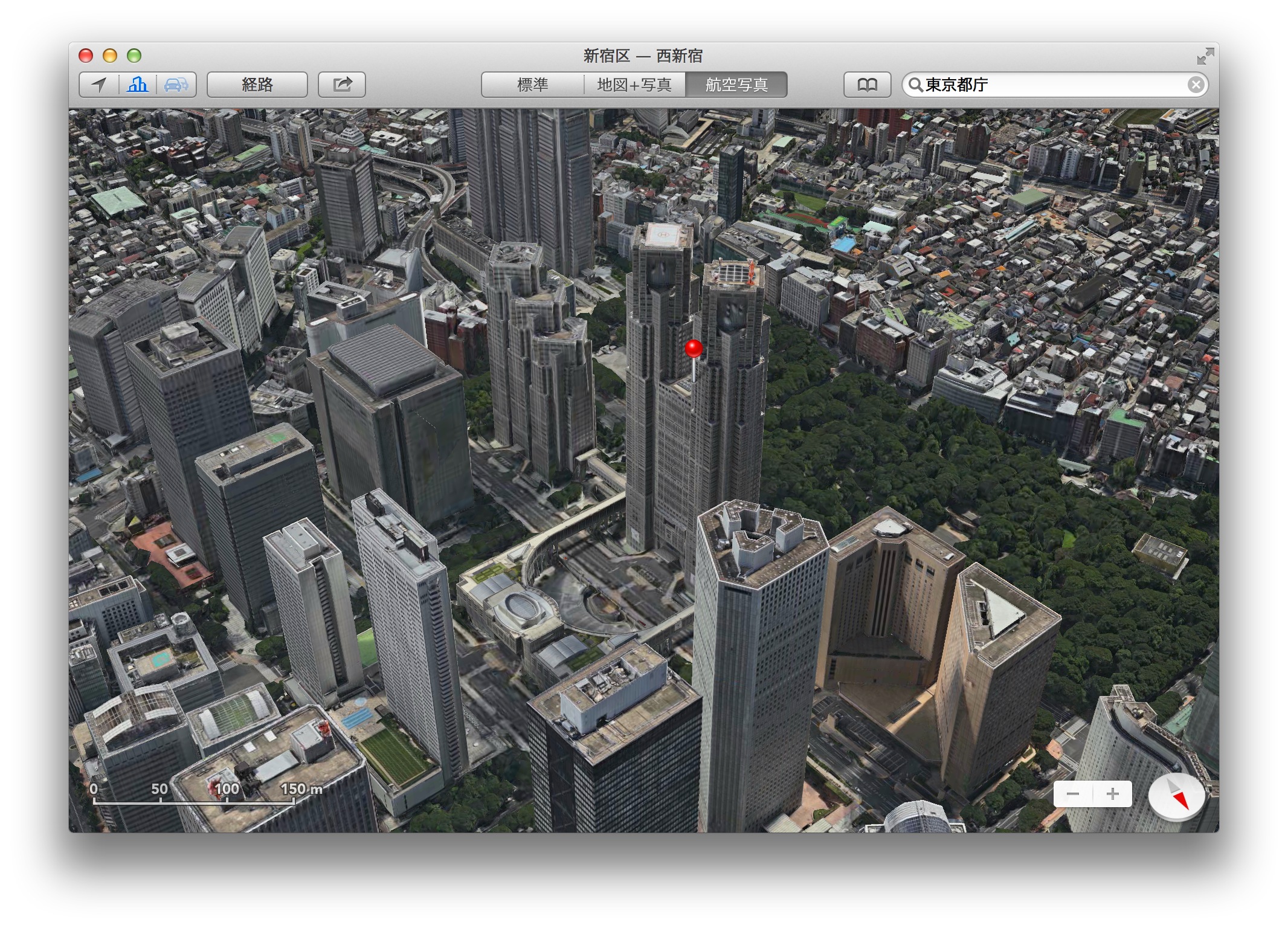This screenshot has height=928, width=1288.
Task: Toggle the traffic car icon
Action: click(176, 85)
